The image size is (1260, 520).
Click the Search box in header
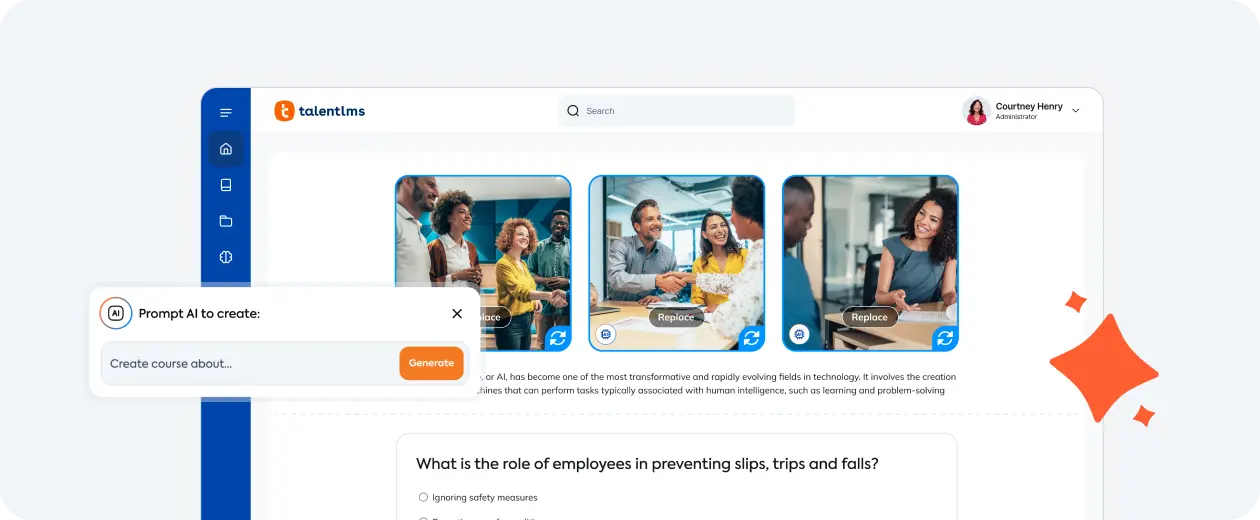676,111
